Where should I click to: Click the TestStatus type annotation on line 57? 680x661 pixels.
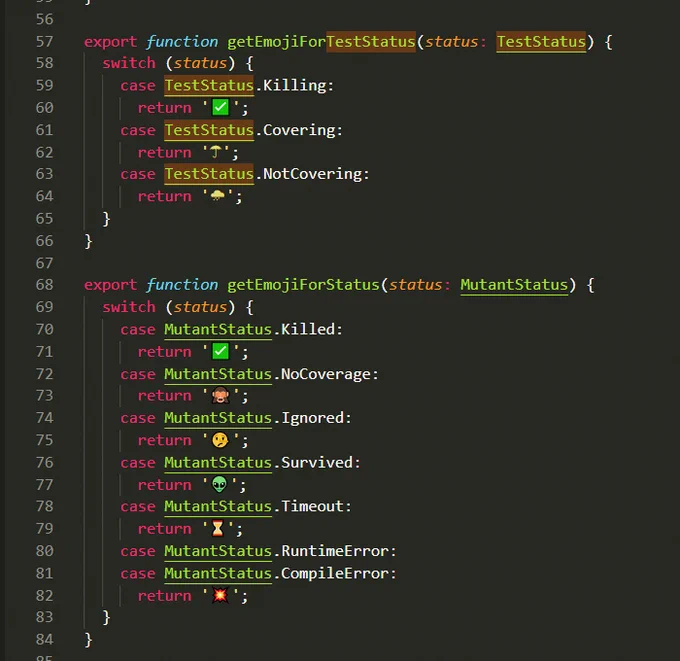(541, 42)
